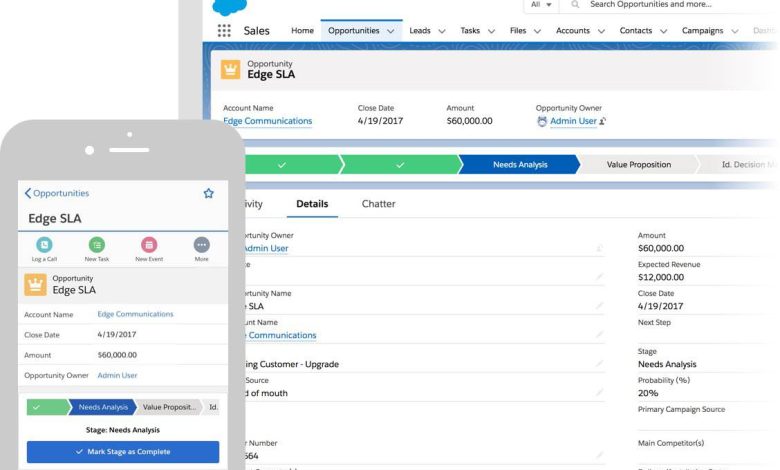Click the Close Date 4/19/2017 in highlights panel

click(x=381, y=121)
